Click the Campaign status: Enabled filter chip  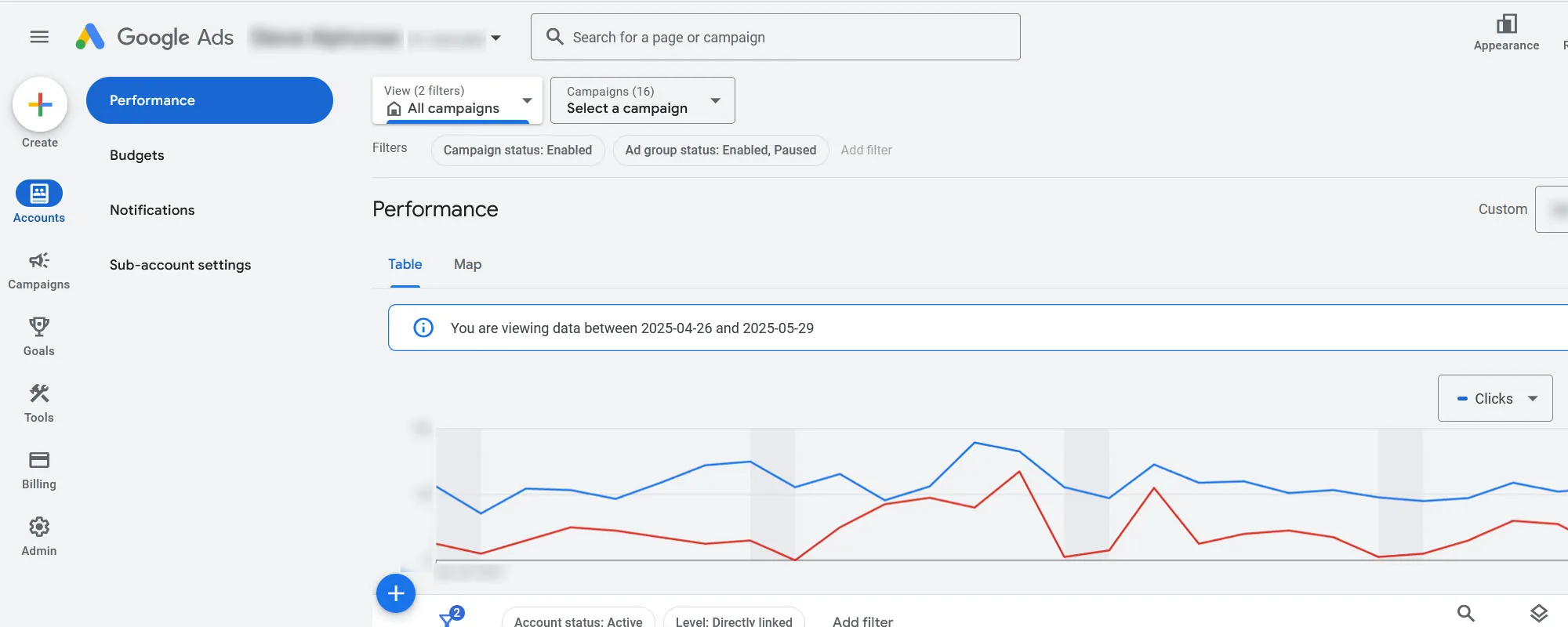click(x=517, y=150)
